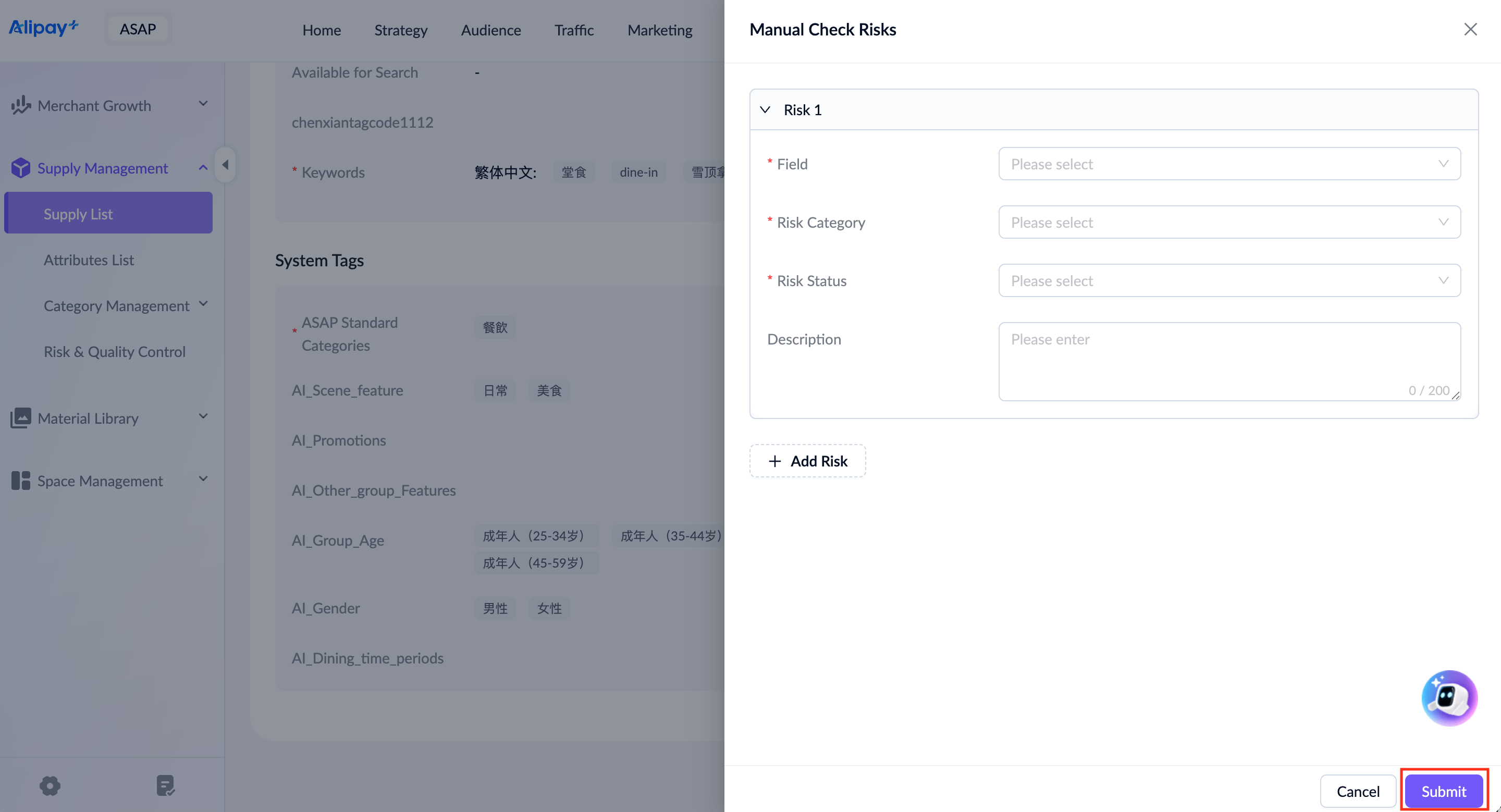Click the document checklist icon in sidebar footer
Screen dimensions: 1501x812
pyautogui.click(x=166, y=785)
